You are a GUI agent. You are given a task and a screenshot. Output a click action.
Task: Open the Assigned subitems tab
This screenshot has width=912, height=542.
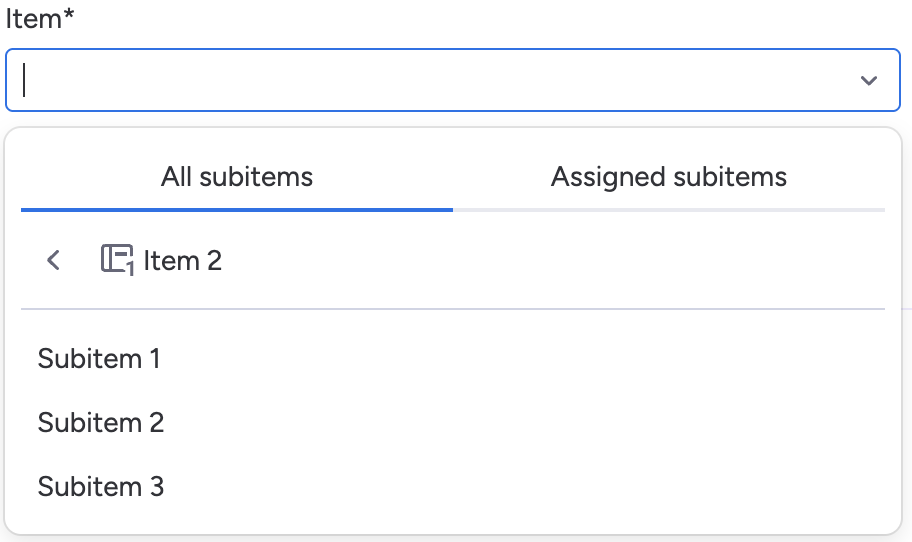[x=669, y=178]
